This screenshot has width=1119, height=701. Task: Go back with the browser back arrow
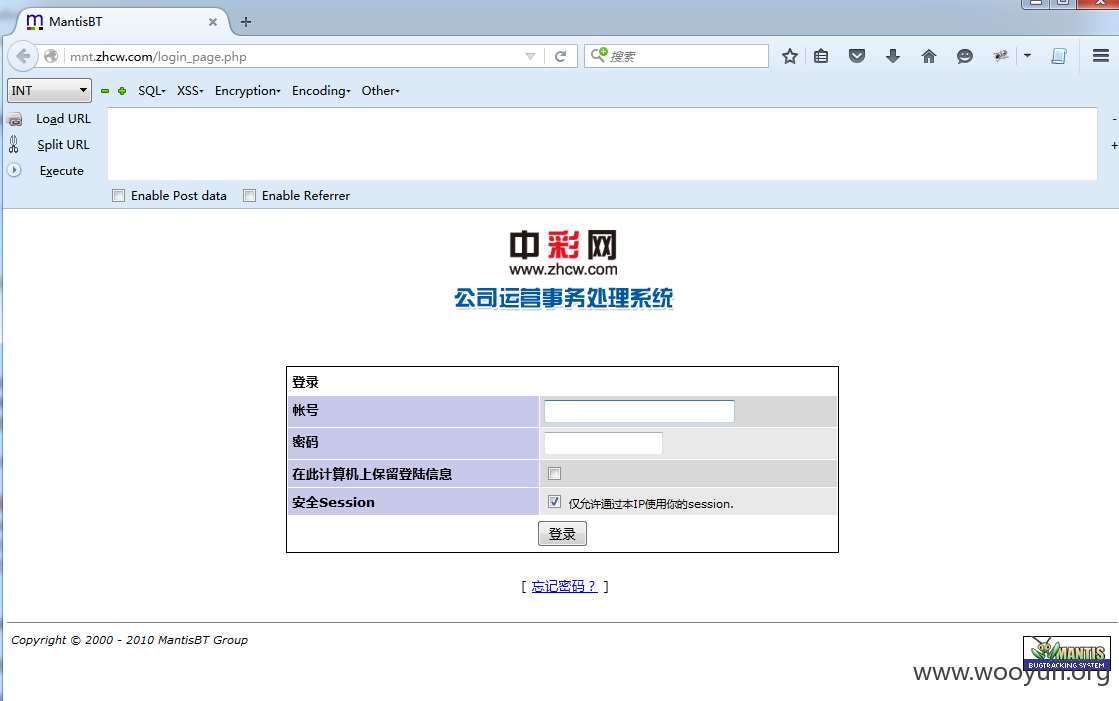click(23, 56)
